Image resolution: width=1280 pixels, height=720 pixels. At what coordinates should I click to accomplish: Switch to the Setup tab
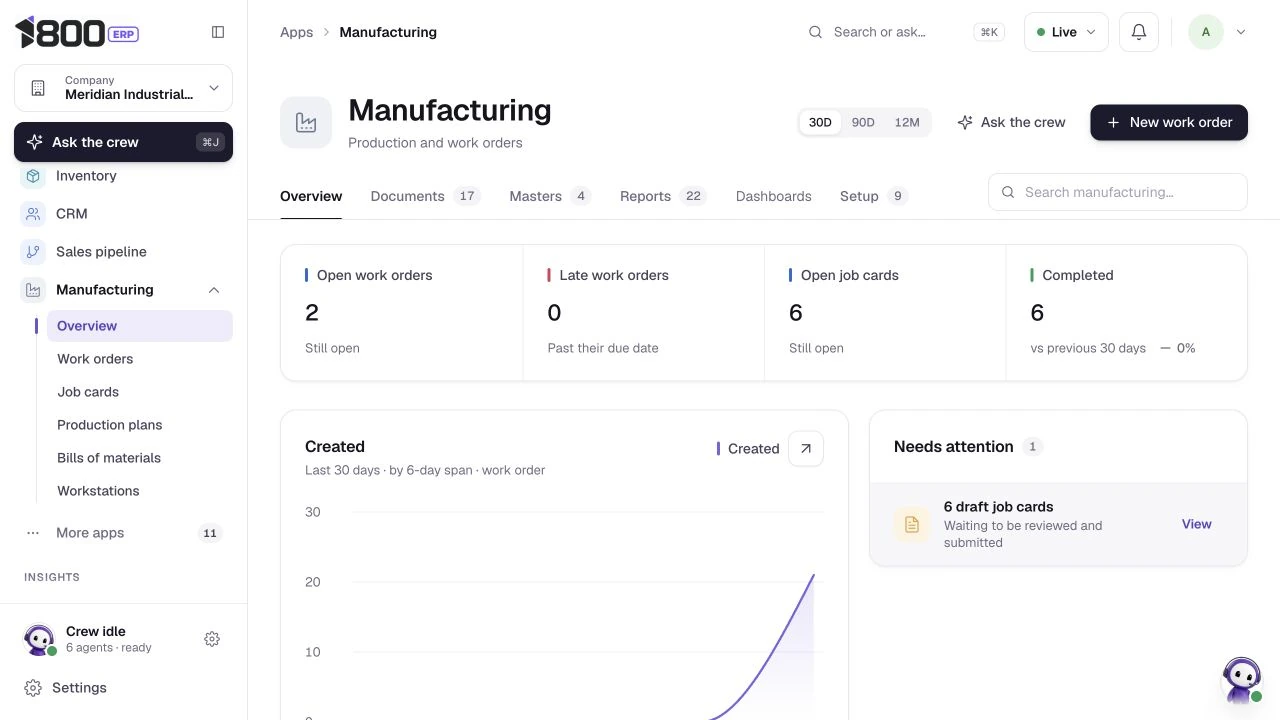point(874,196)
